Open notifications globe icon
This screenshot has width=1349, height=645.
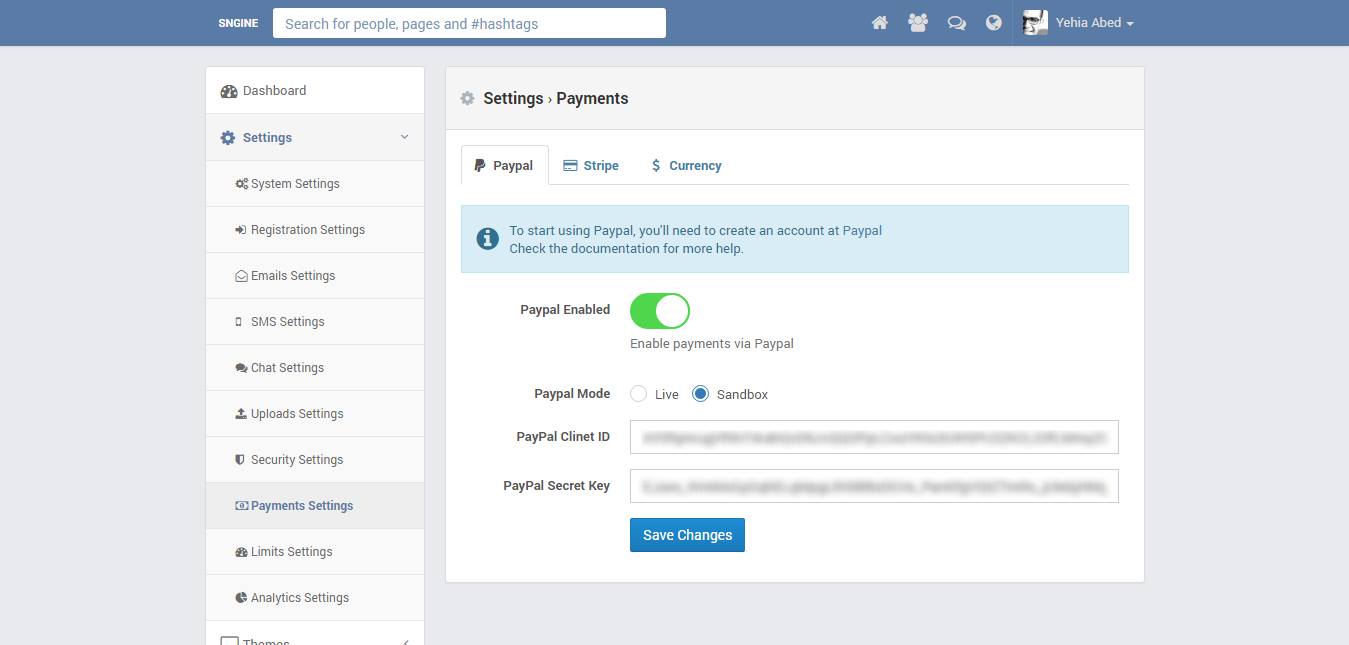tap(993, 23)
